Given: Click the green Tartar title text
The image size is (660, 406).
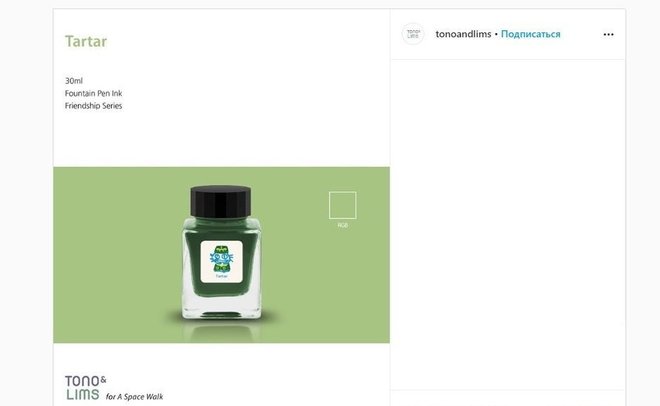Looking at the screenshot, I should click(x=86, y=41).
